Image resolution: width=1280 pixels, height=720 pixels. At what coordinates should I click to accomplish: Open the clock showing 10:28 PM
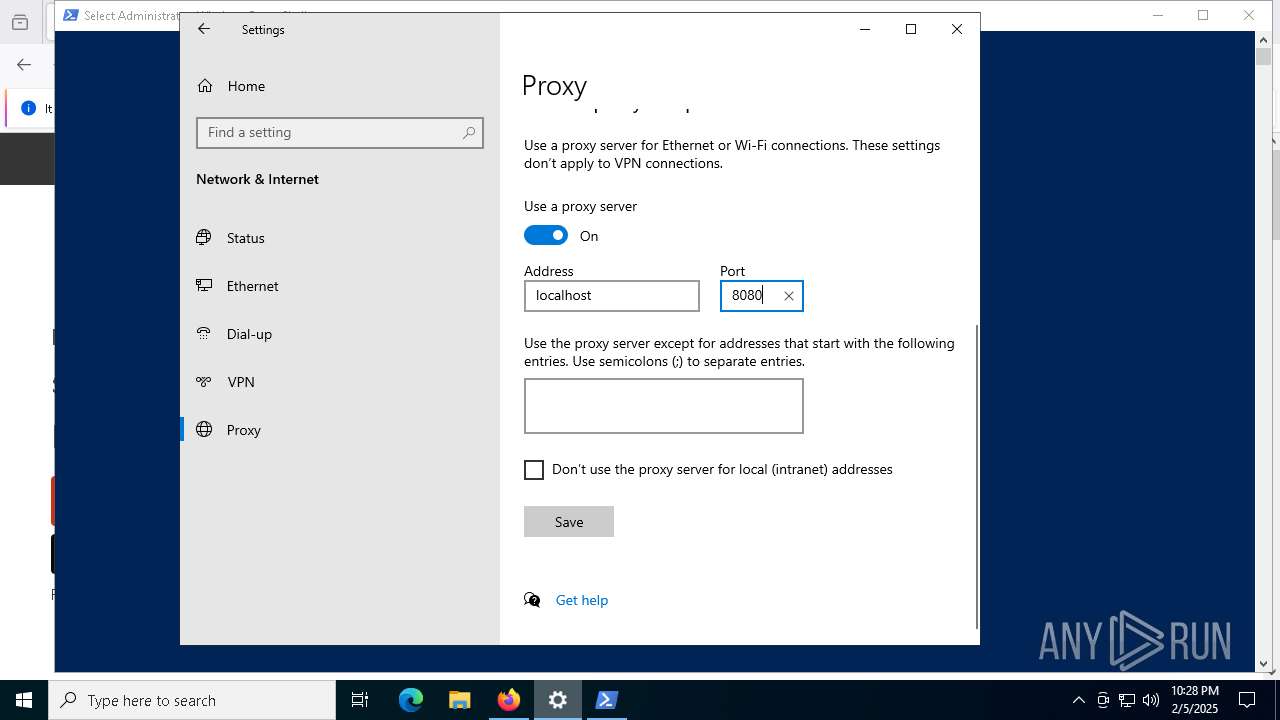pyautogui.click(x=1194, y=700)
